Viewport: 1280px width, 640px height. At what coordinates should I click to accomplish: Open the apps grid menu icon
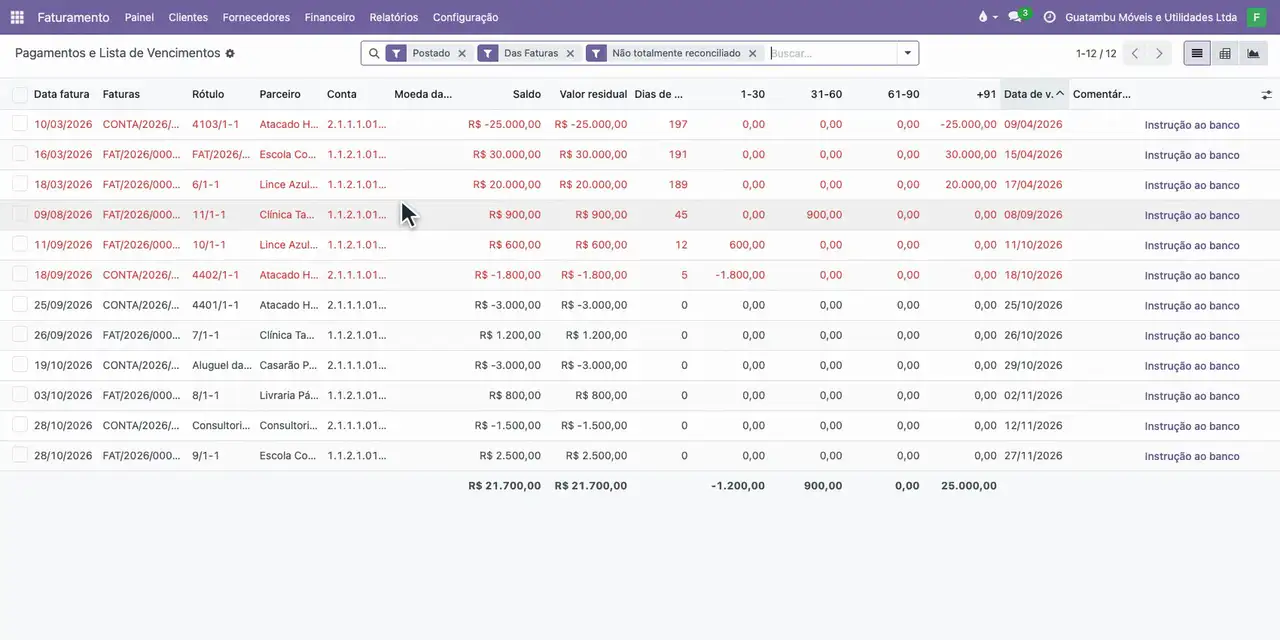point(17,17)
